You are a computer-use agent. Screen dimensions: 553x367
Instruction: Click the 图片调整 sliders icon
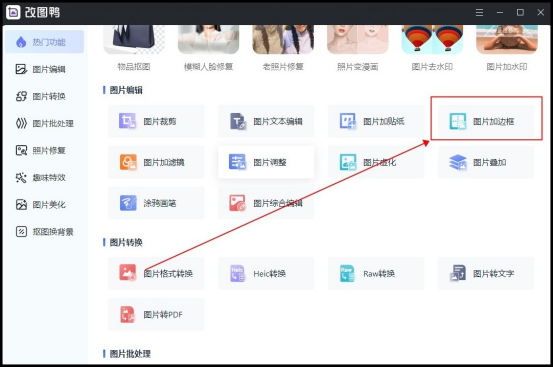pyautogui.click(x=237, y=162)
